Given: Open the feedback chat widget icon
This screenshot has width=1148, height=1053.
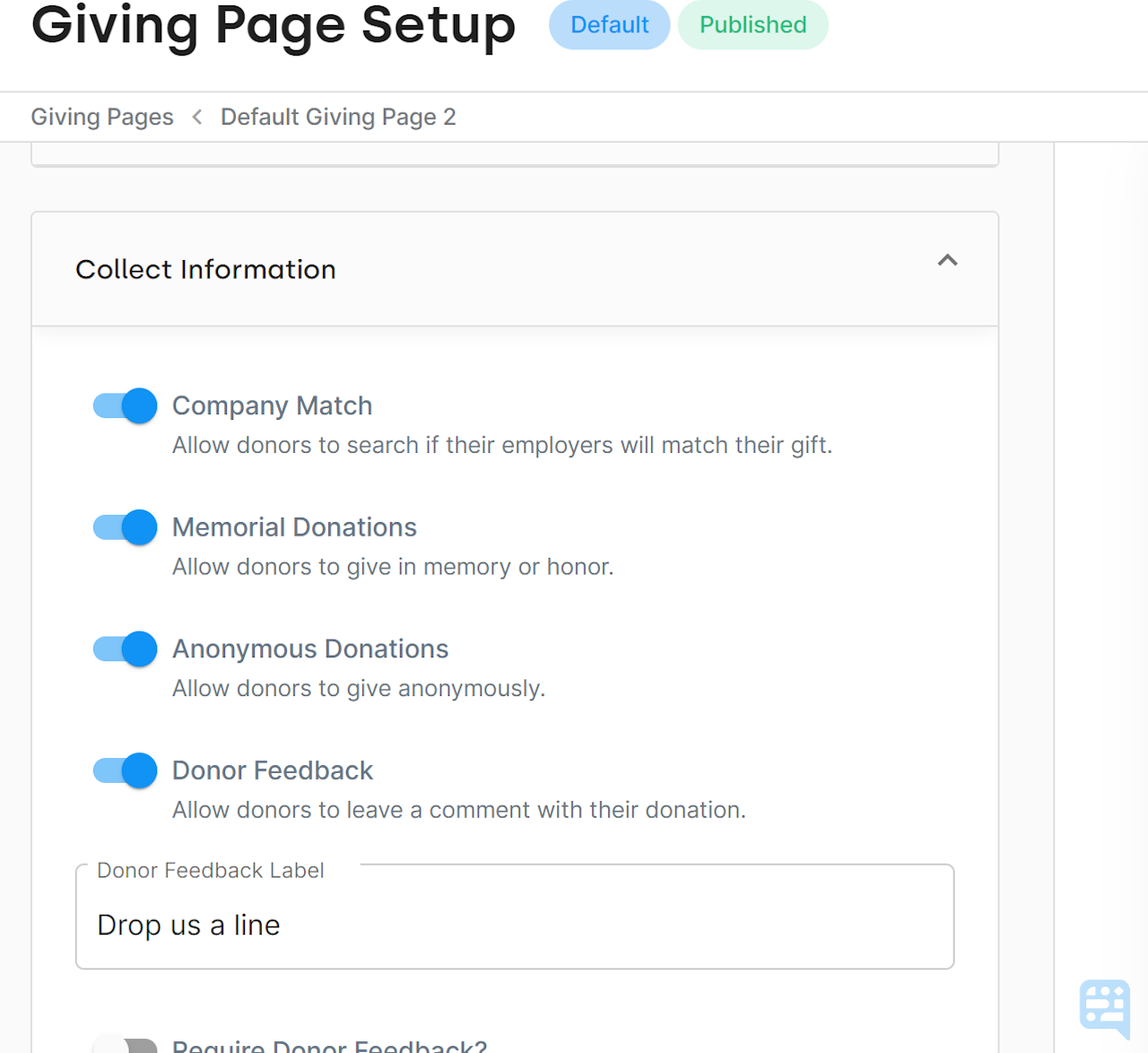Looking at the screenshot, I should click(1104, 1005).
